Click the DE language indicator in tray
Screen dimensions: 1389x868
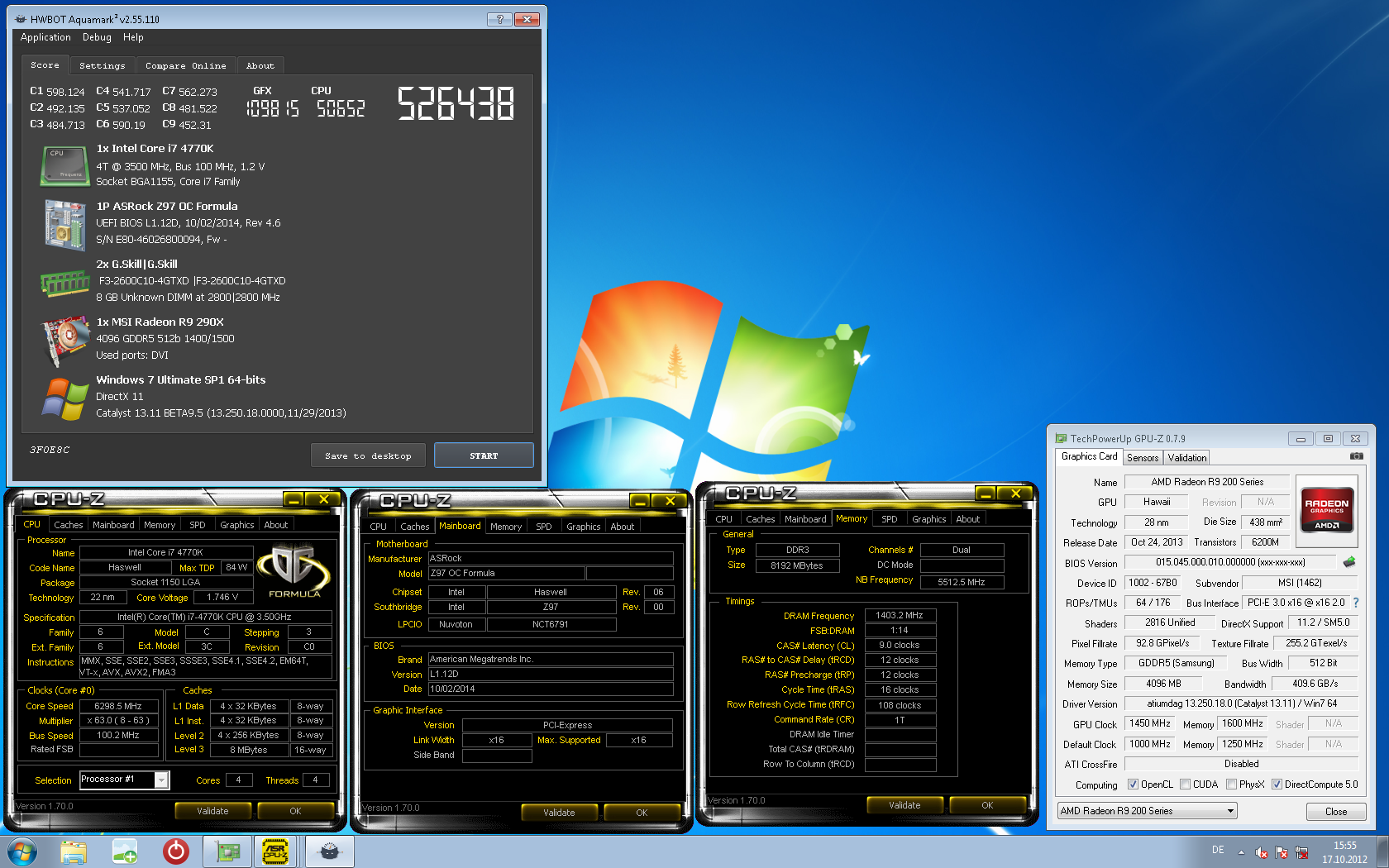point(1218,850)
